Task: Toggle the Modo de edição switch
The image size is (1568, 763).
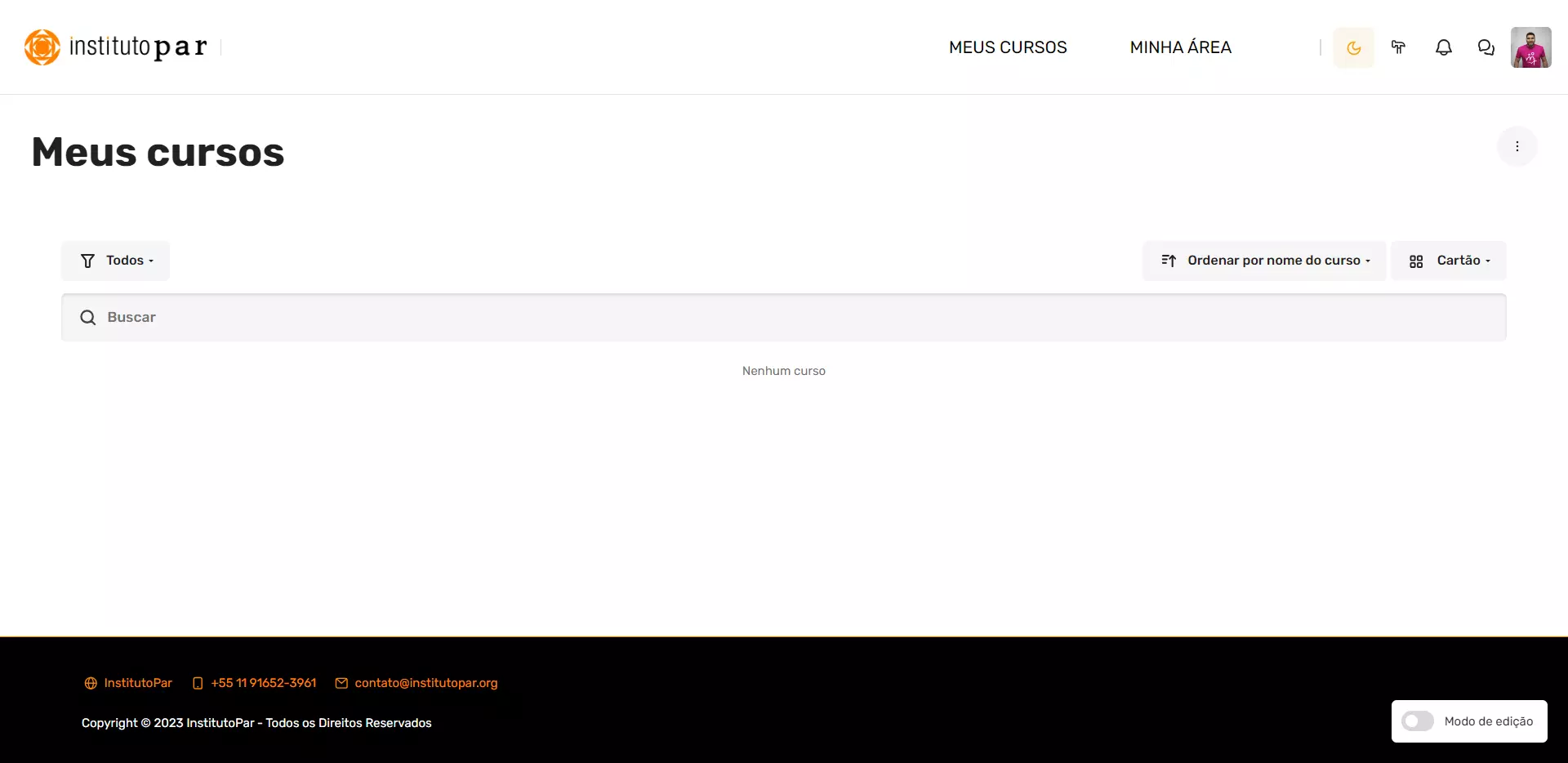Action: (x=1417, y=721)
